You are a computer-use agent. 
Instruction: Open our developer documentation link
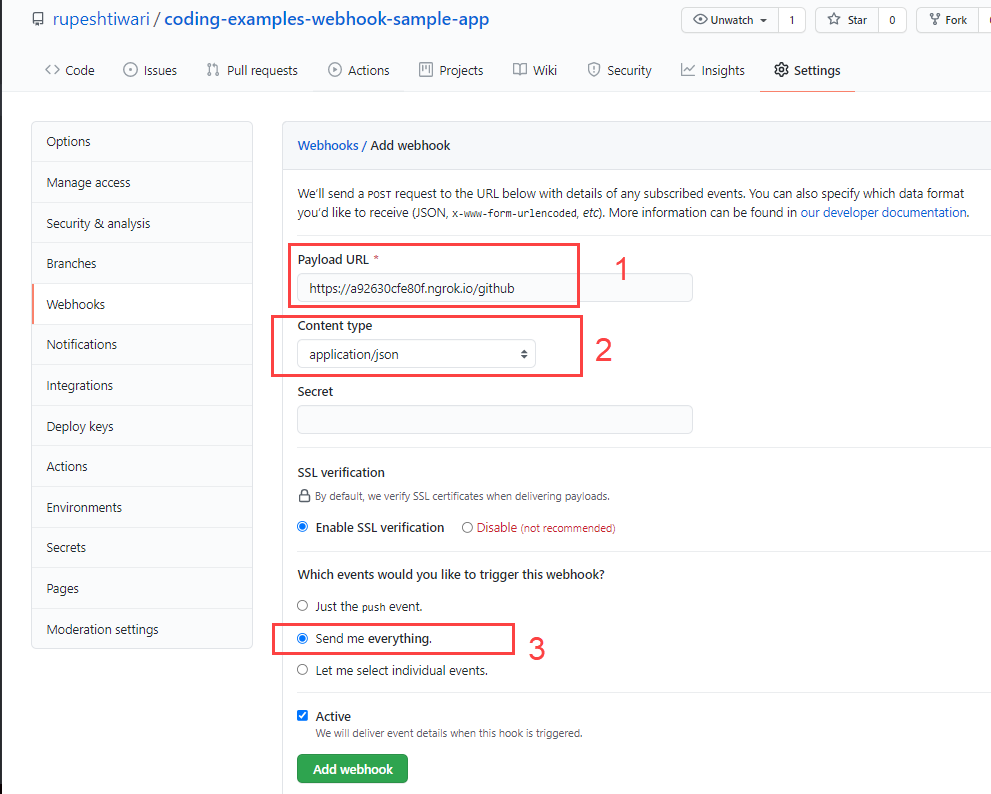(884, 212)
